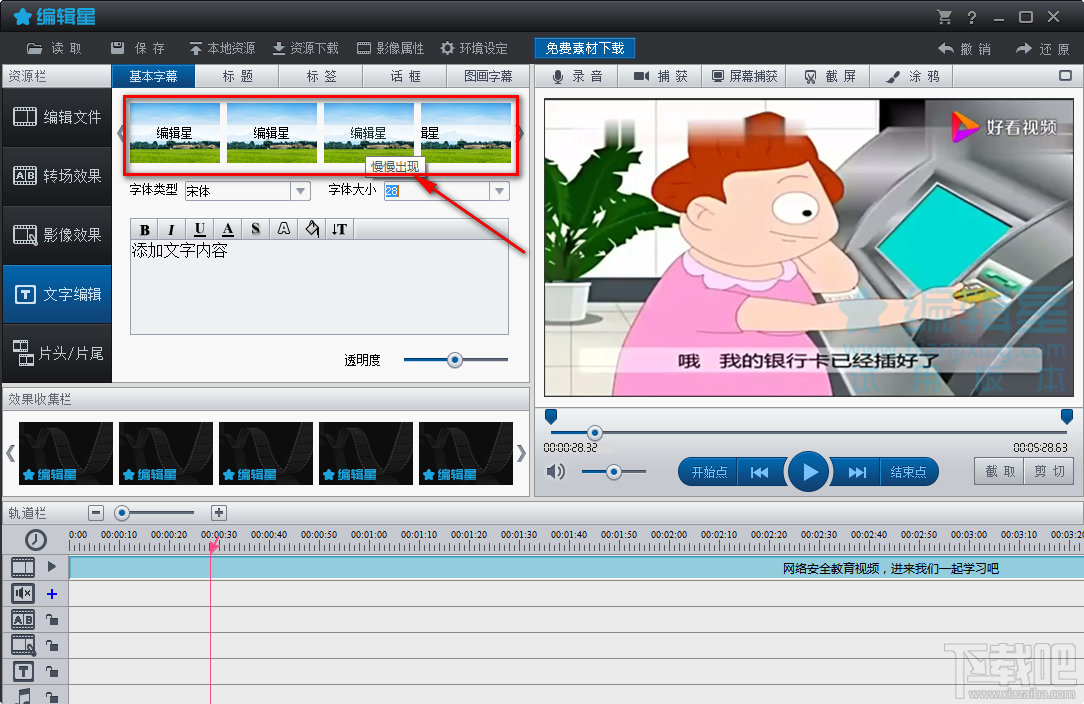The height and width of the screenshot is (704, 1084).
Task: Adjust the preview volume slider
Action: [614, 472]
